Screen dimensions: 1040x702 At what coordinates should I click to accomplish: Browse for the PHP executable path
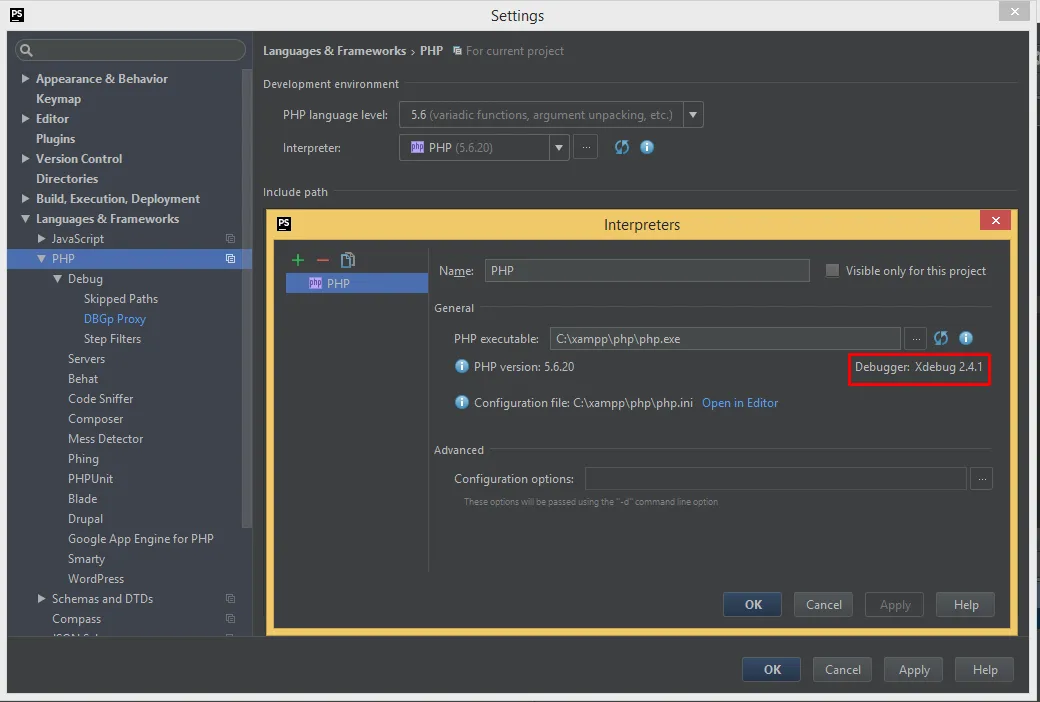[x=915, y=338]
